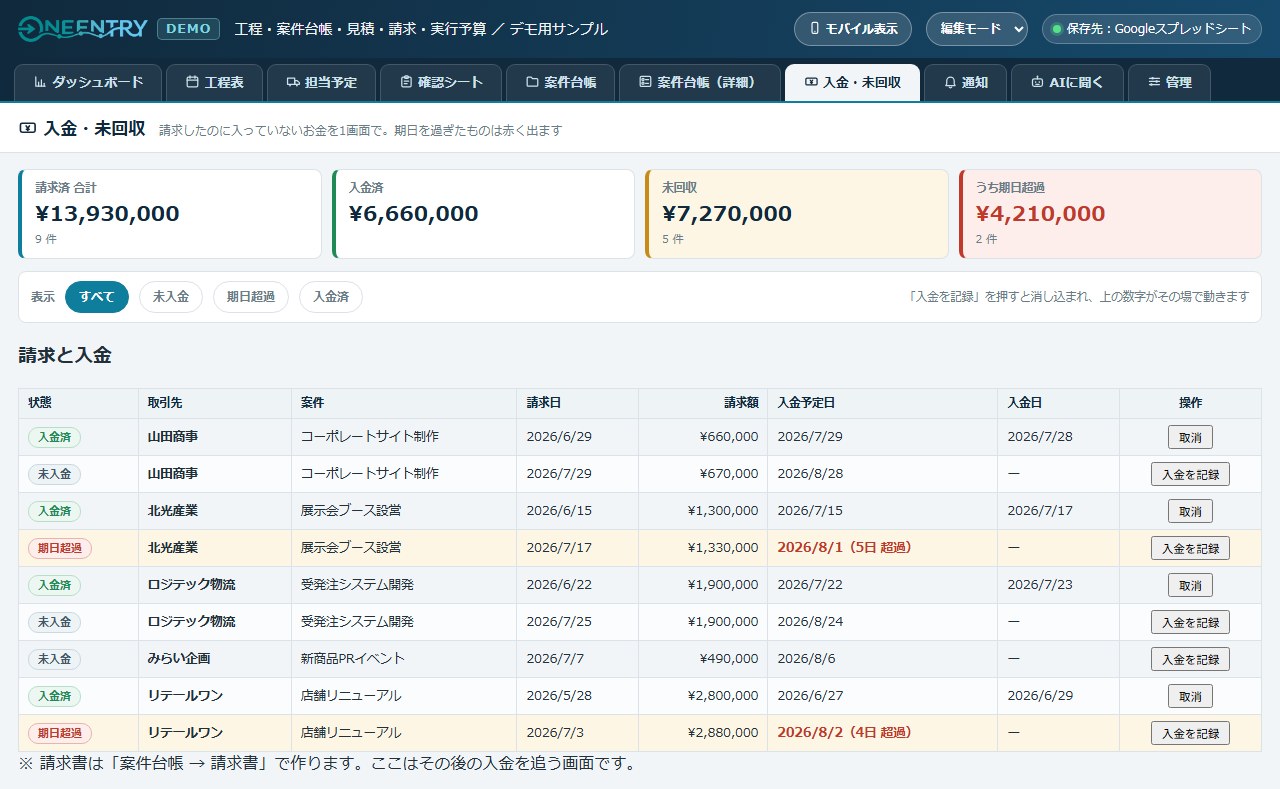Click the 入金予定日 column header
1280x789 pixels.
[x=883, y=403]
